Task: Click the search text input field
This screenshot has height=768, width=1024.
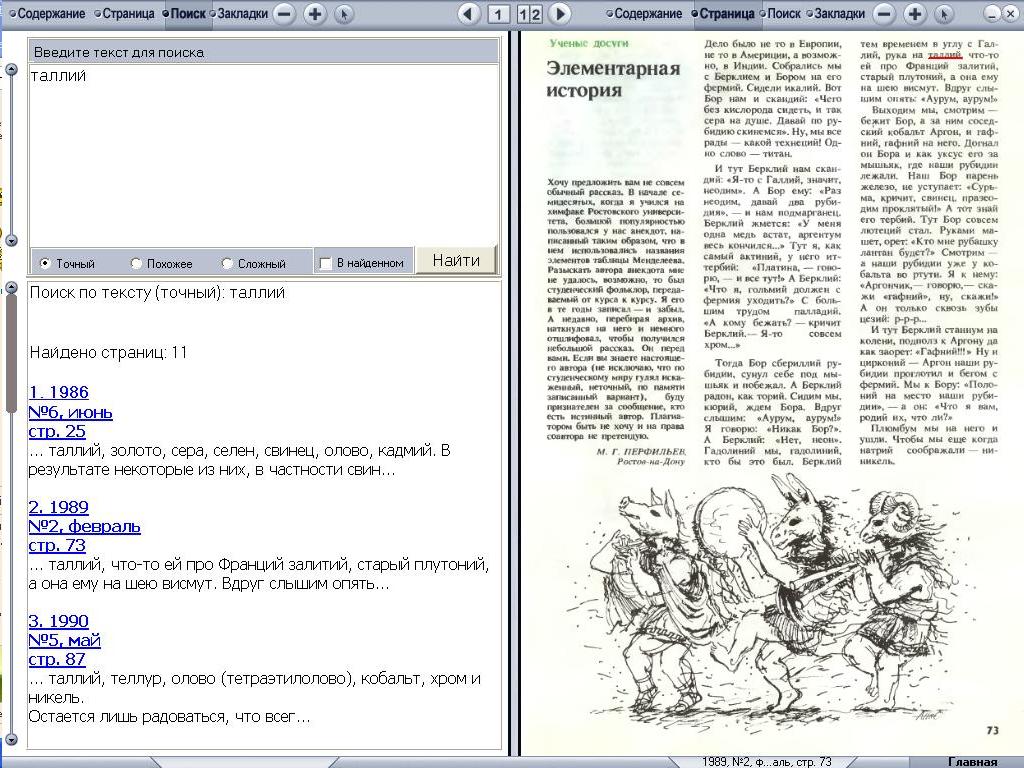Action: tap(262, 150)
